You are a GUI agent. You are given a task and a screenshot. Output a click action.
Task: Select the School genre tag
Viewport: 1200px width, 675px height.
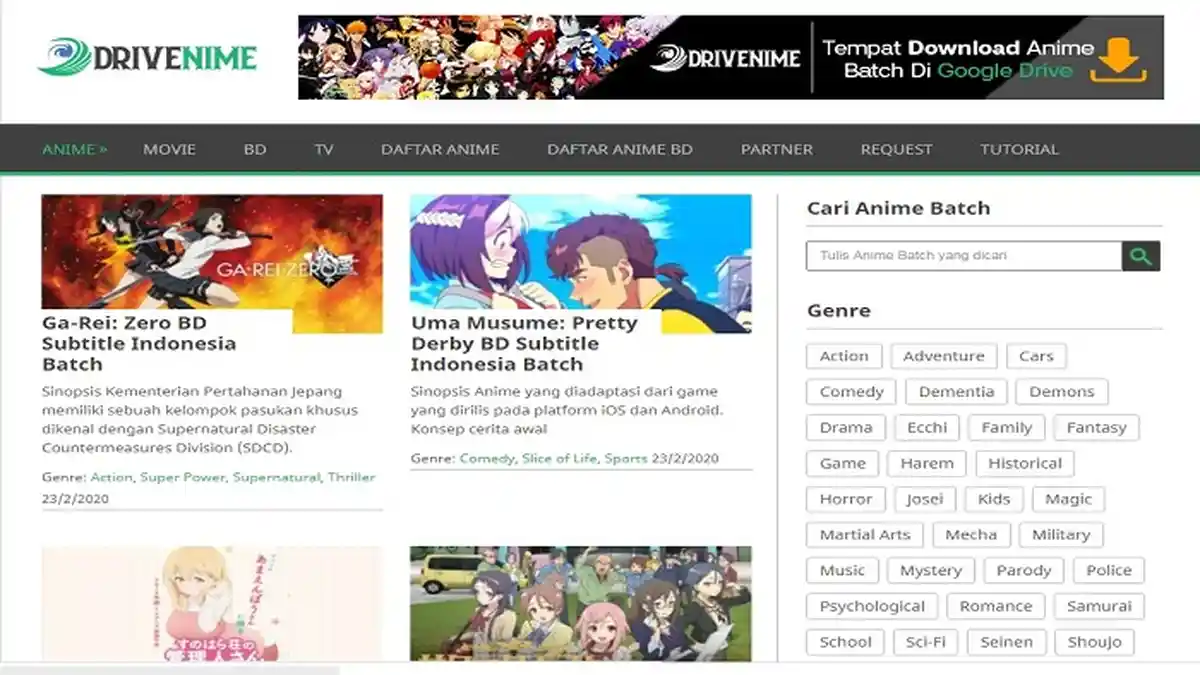(845, 642)
